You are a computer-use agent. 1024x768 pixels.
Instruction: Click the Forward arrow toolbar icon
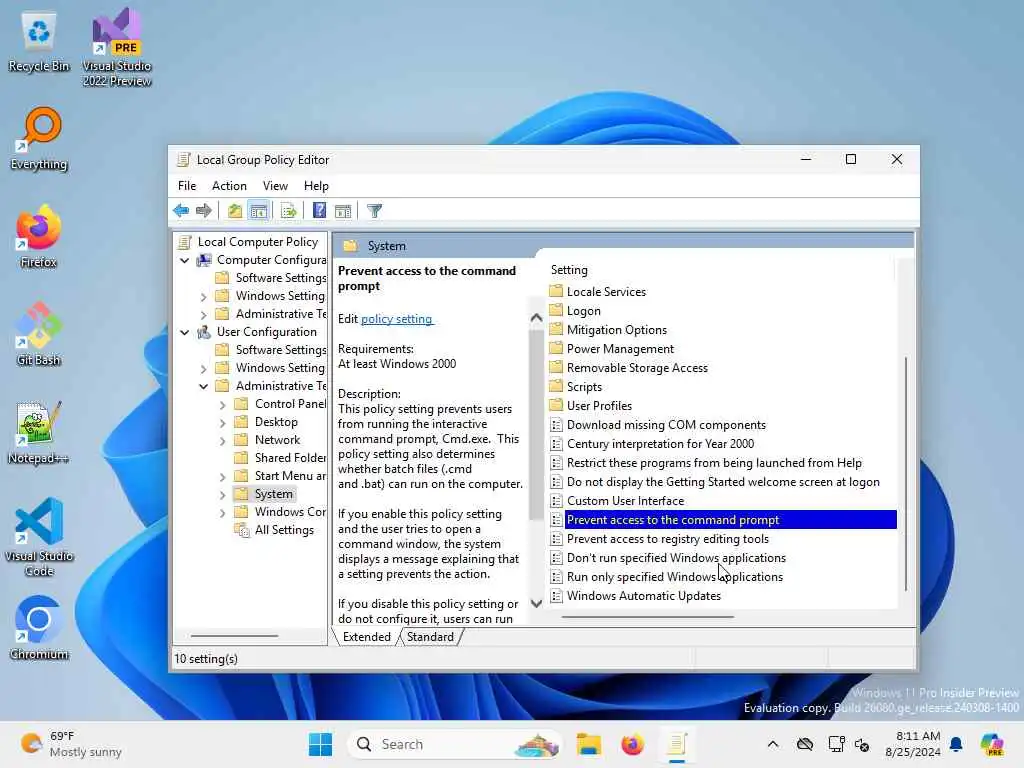click(x=204, y=211)
